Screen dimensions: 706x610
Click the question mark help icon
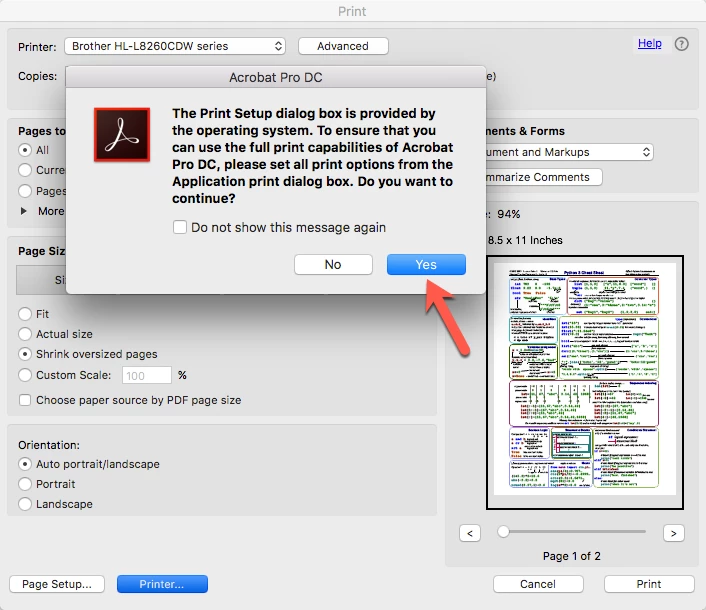click(x=681, y=44)
